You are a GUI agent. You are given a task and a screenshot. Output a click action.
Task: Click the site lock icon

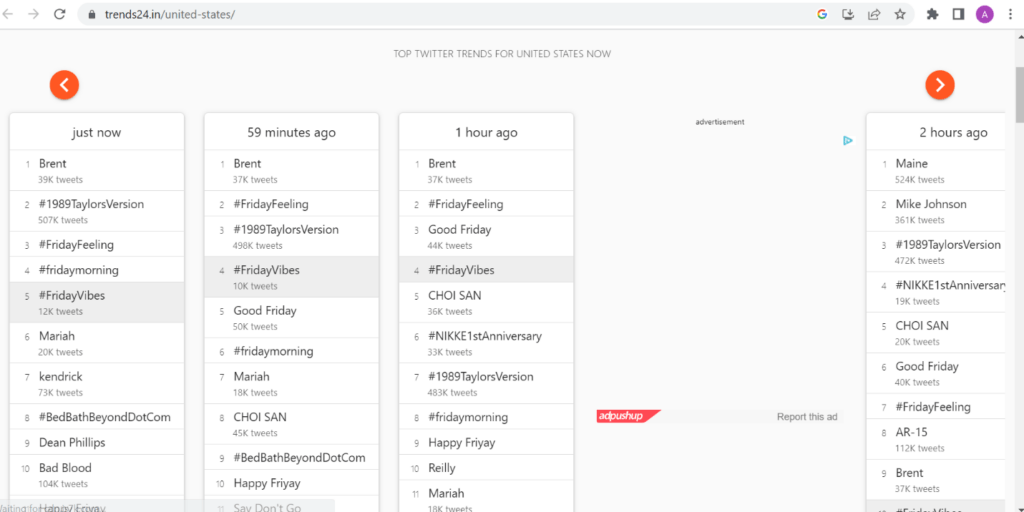91,14
